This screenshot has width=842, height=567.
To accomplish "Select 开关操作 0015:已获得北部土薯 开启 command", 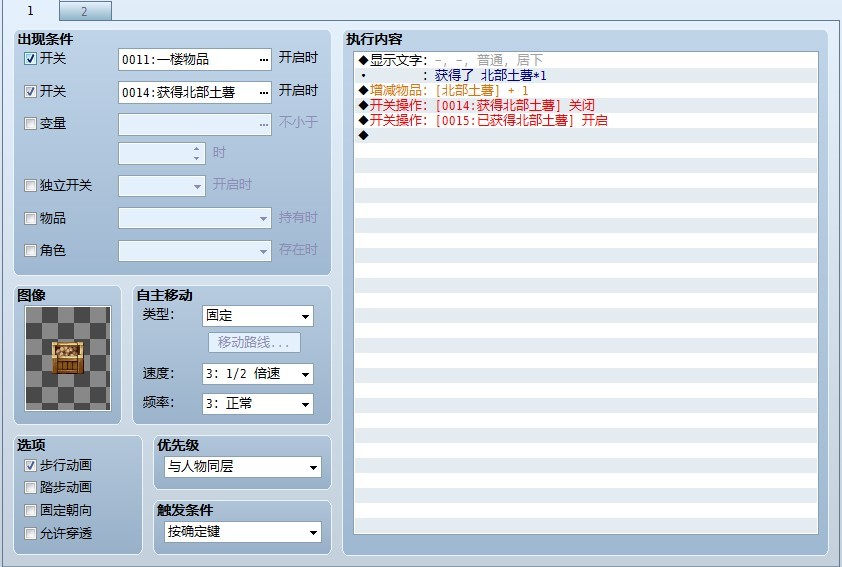I will [586, 120].
